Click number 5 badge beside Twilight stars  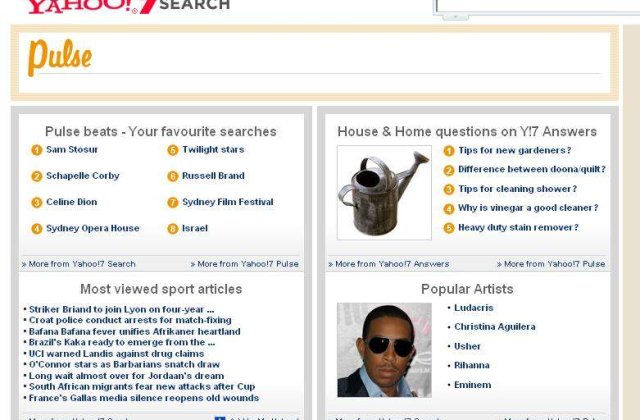pos(173,150)
